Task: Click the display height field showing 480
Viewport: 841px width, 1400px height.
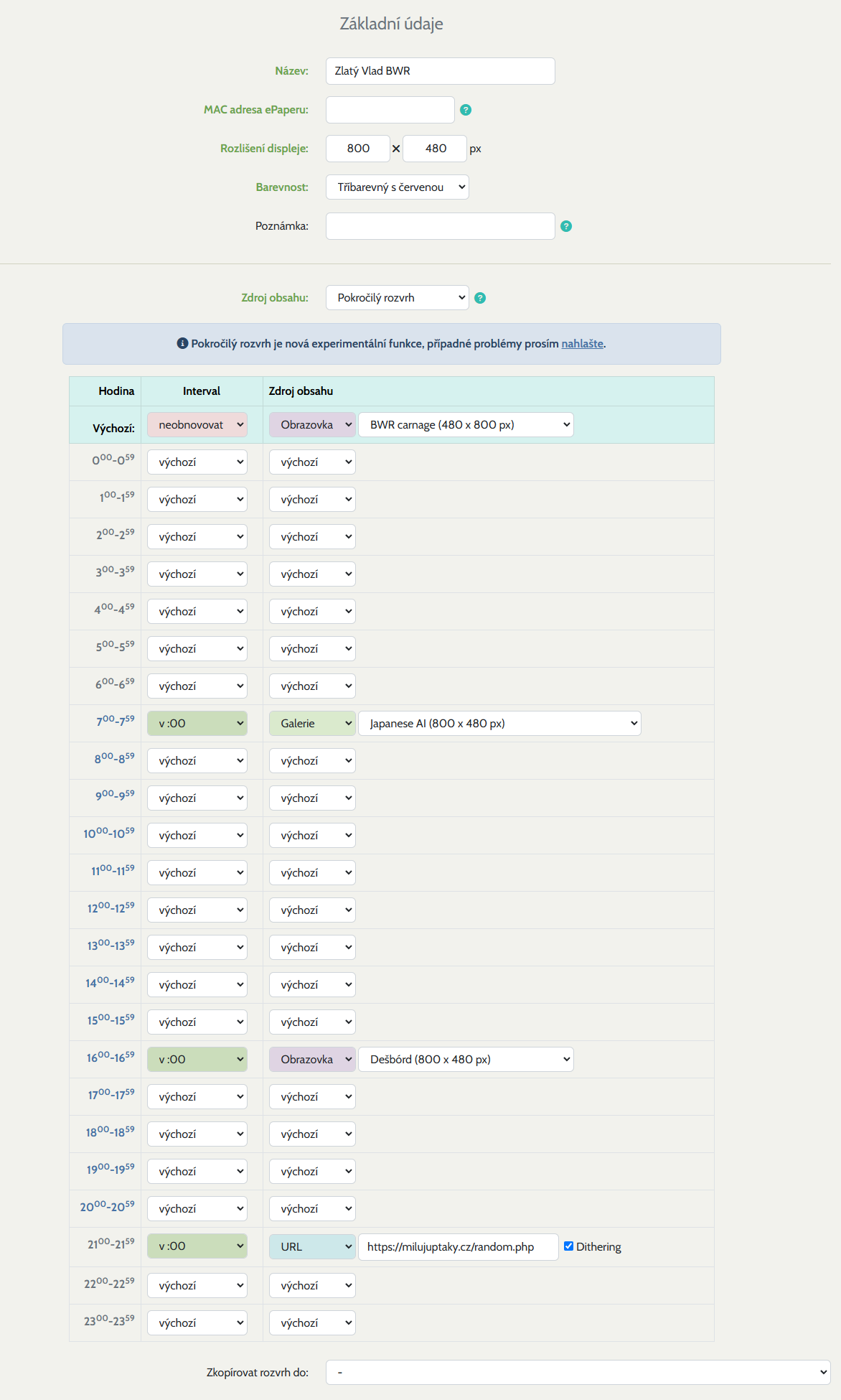Action: coord(435,149)
